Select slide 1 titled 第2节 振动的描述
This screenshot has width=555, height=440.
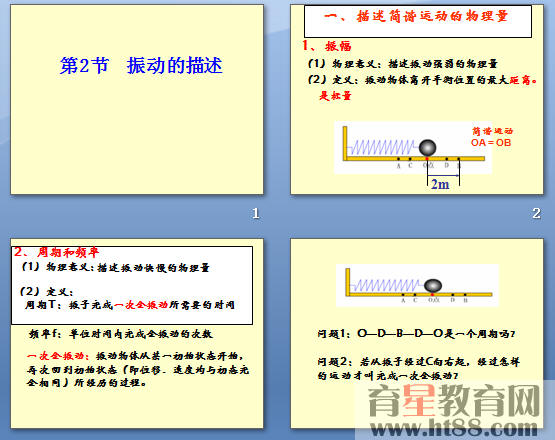pos(137,99)
